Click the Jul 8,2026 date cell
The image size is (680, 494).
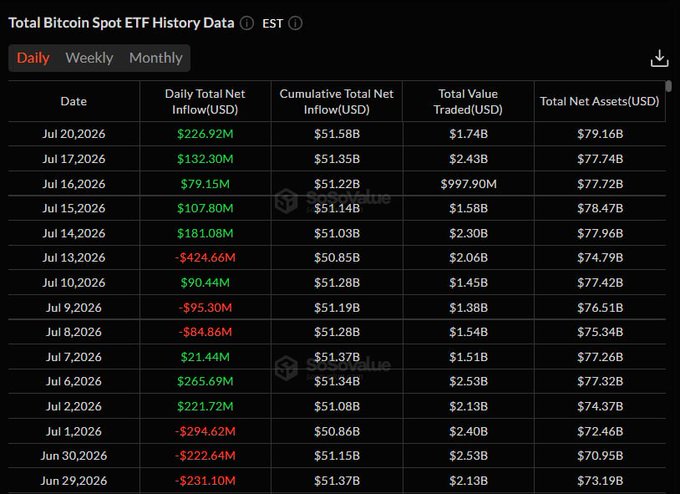click(74, 332)
